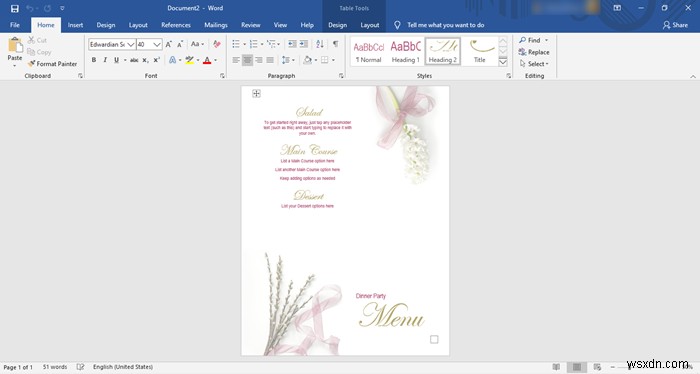This screenshot has width=700, height=374.
Task: Open Line and Paragraph Spacing options
Action: (x=288, y=60)
